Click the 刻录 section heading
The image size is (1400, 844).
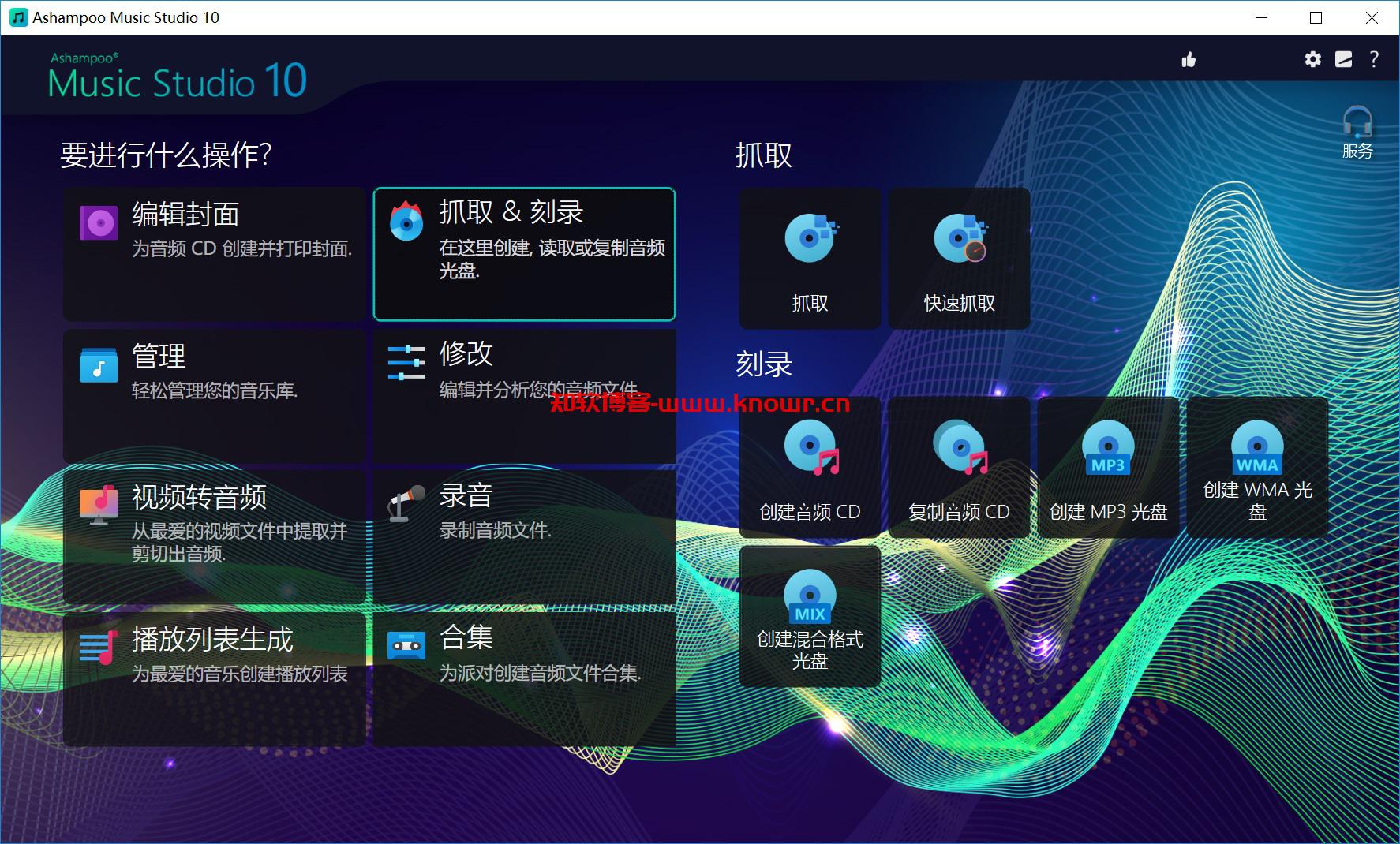(764, 364)
